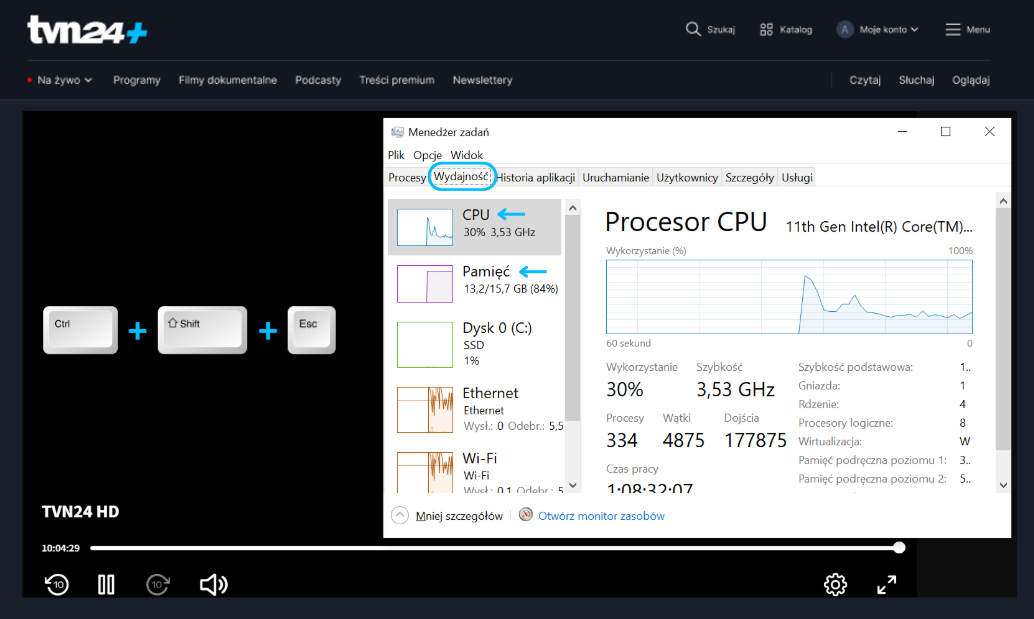Click the '3,53 GHz' speed value
The image size is (1034, 619).
coord(735,390)
